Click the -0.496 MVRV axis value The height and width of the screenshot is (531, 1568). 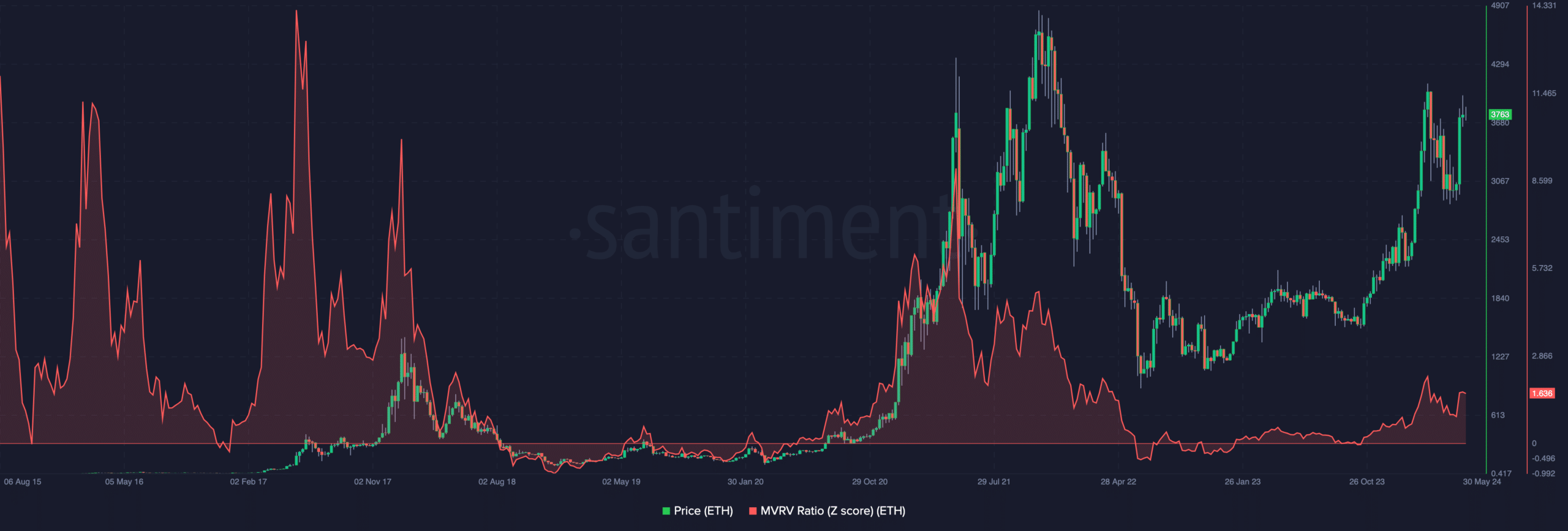1543,459
